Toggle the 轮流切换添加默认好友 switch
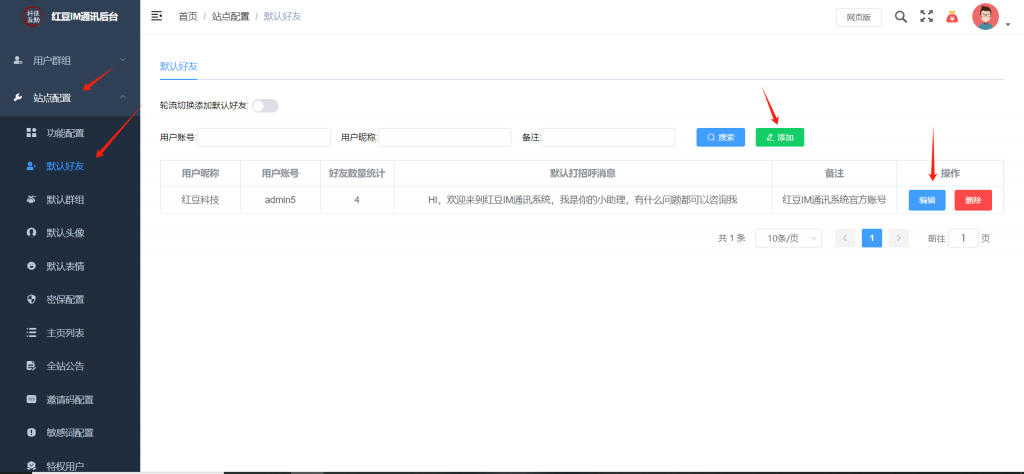This screenshot has width=1024, height=474. [265, 106]
